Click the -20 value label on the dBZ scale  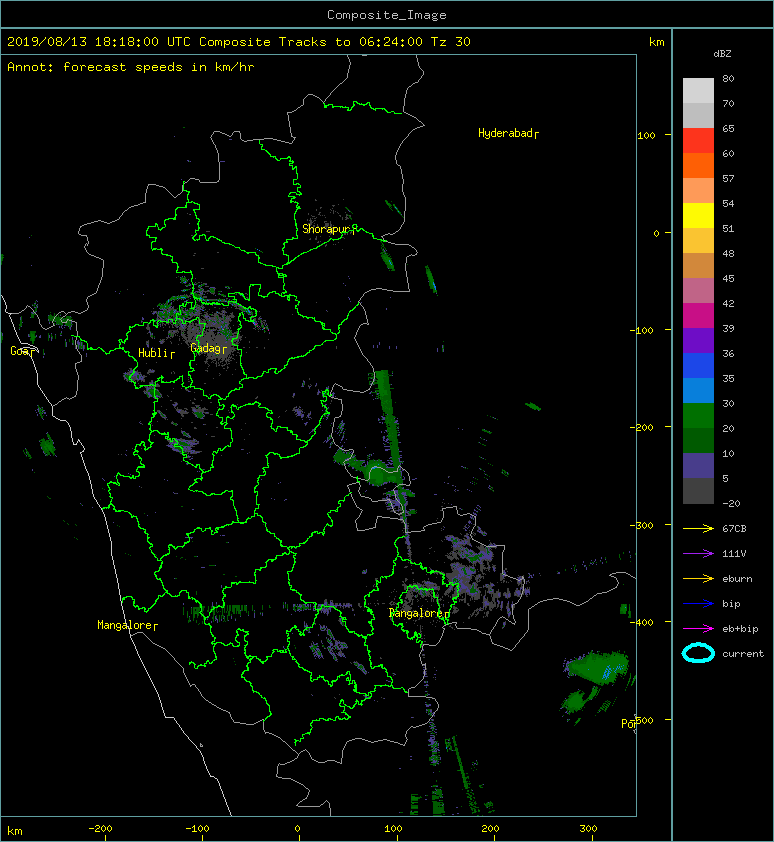coord(731,504)
